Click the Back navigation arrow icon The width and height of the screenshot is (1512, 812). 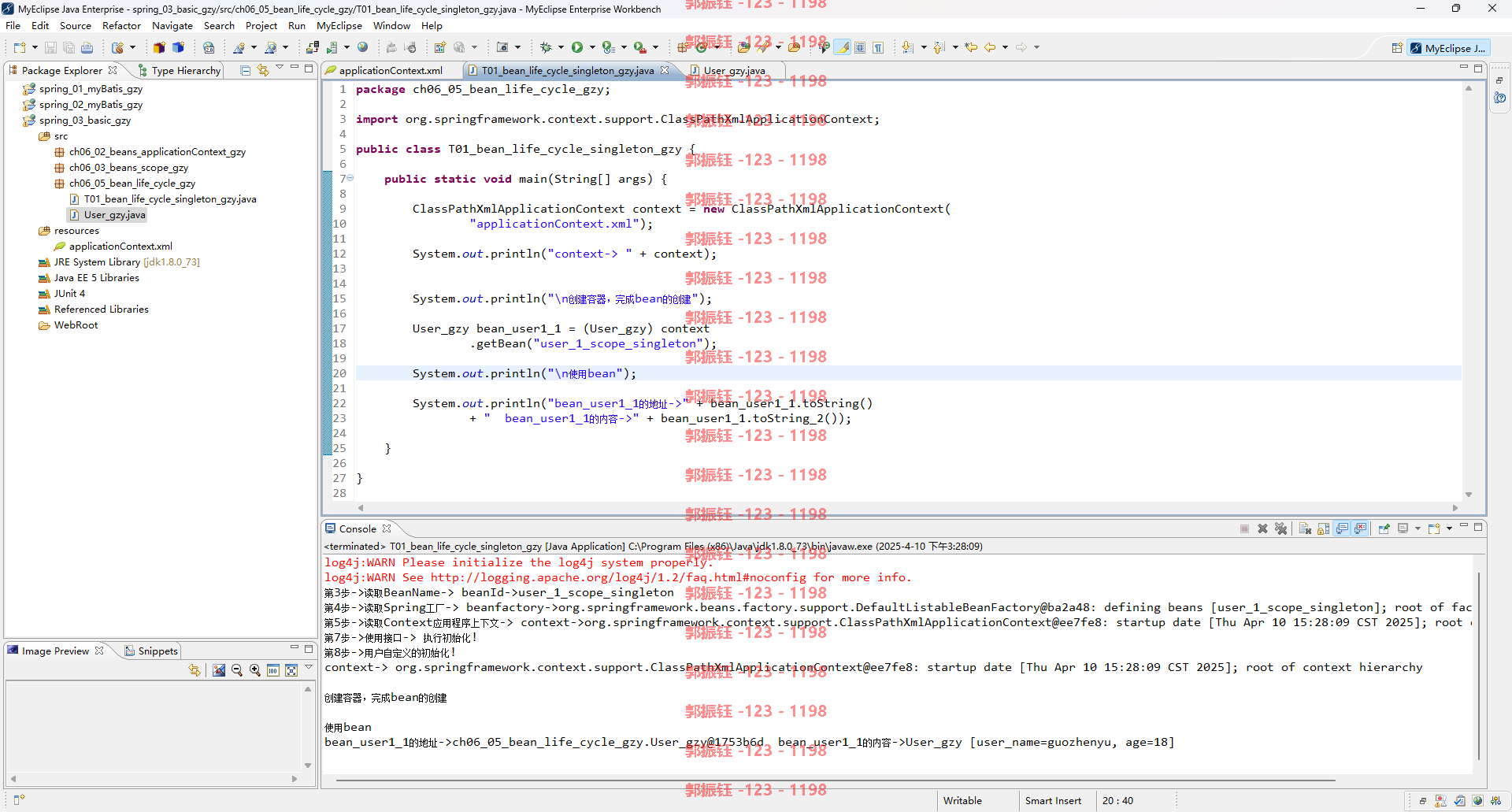click(x=990, y=47)
